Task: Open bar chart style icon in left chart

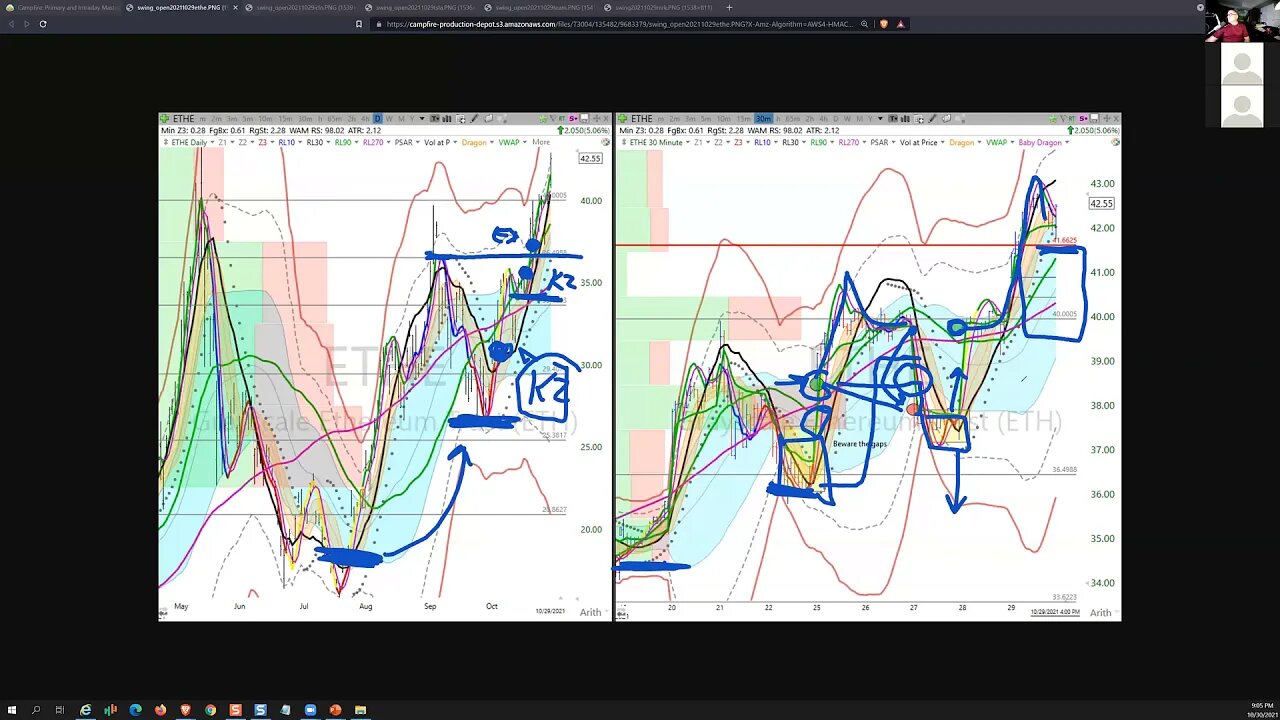Action: [x=447, y=118]
